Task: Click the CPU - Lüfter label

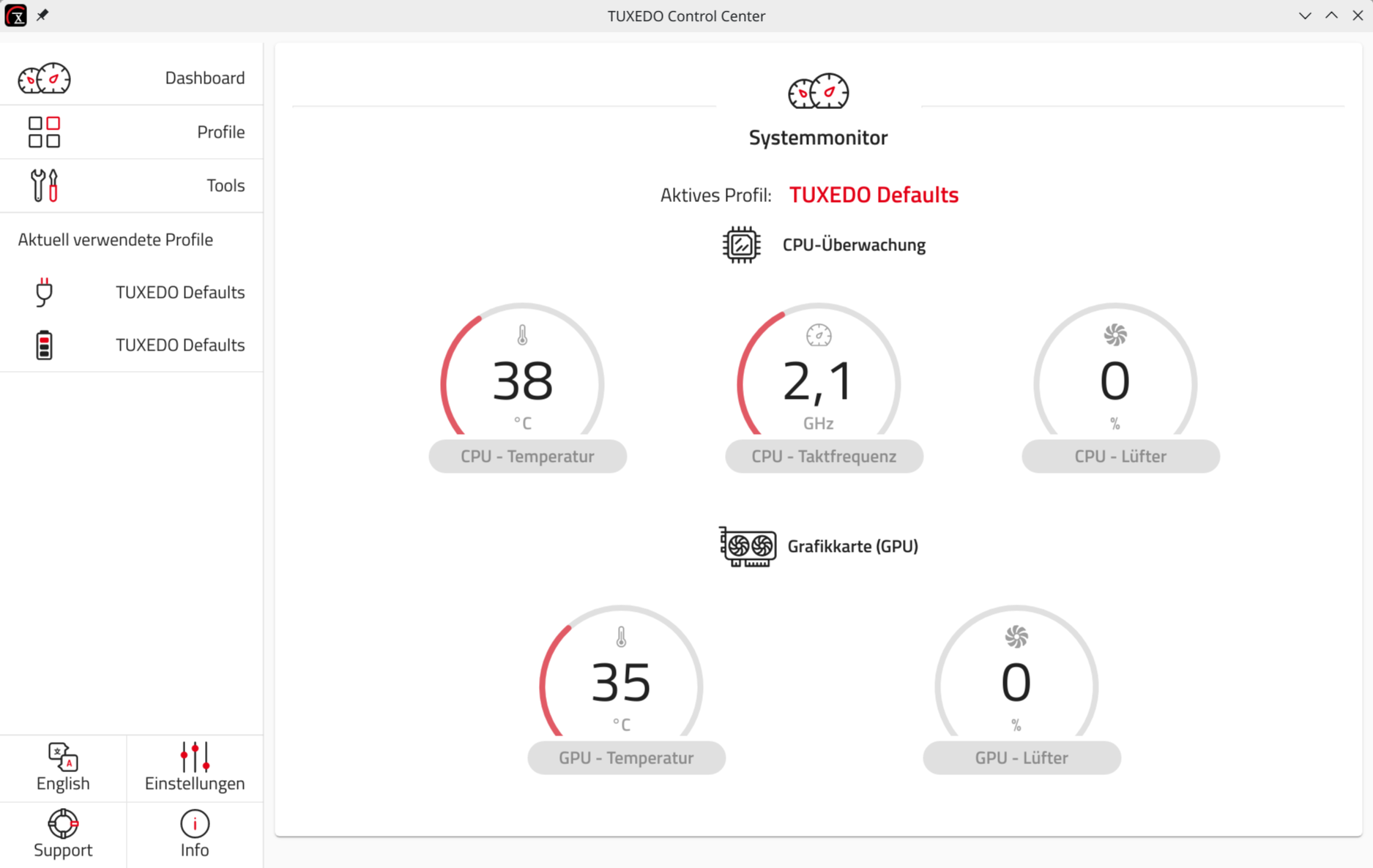Action: pyautogui.click(x=1120, y=456)
